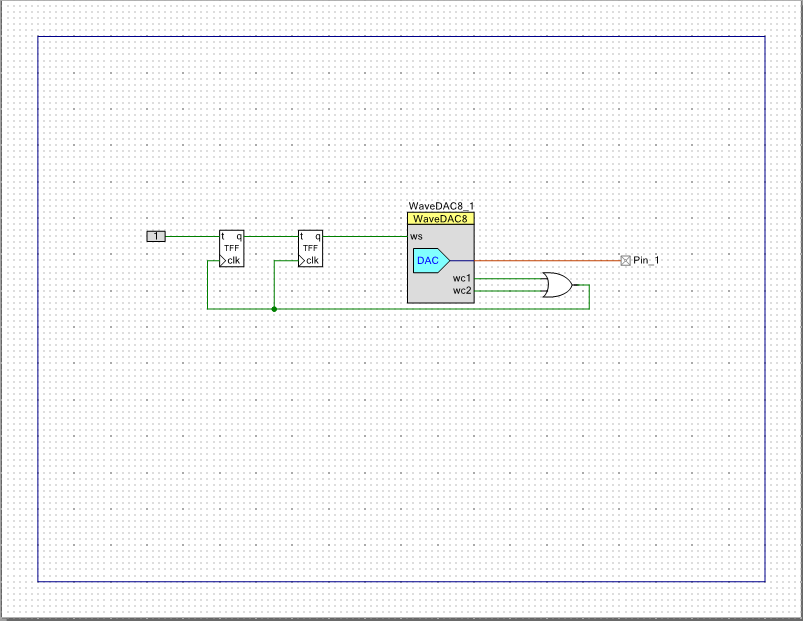Select the WaveDAC8_1 instance name label
803x621 pixels.
[441, 206]
